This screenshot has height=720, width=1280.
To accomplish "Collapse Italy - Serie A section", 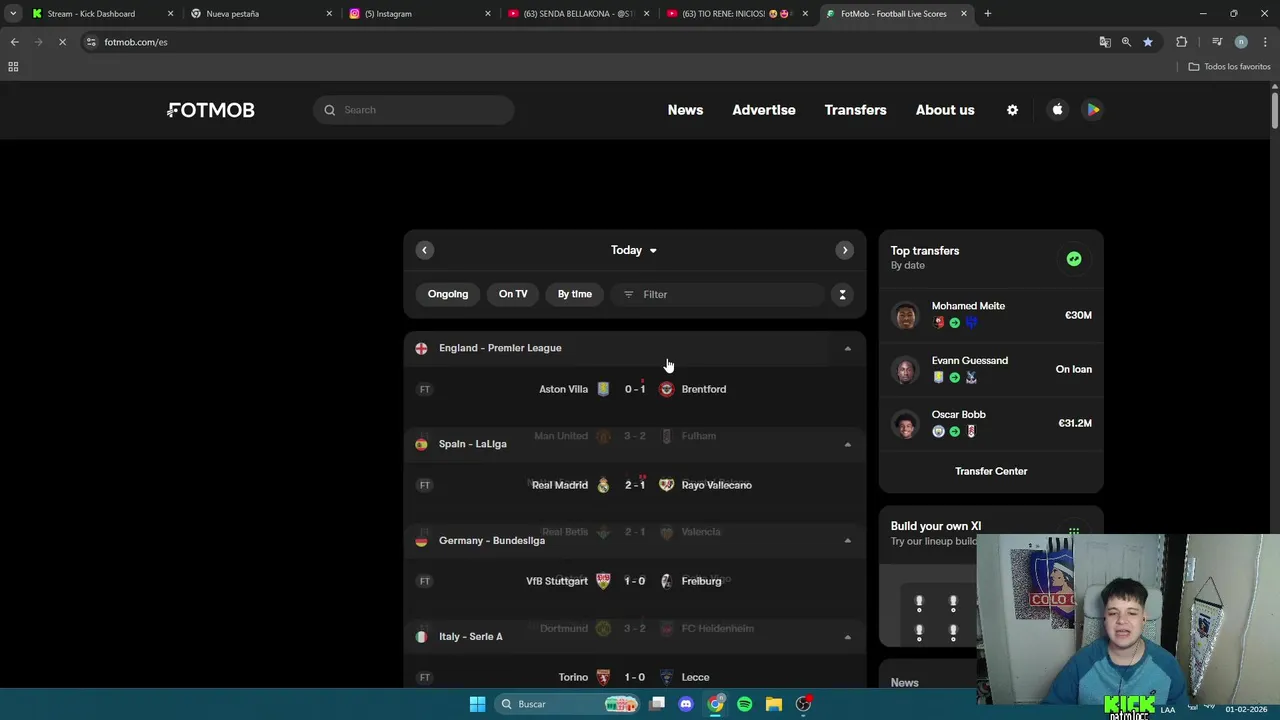I will pos(848,637).
